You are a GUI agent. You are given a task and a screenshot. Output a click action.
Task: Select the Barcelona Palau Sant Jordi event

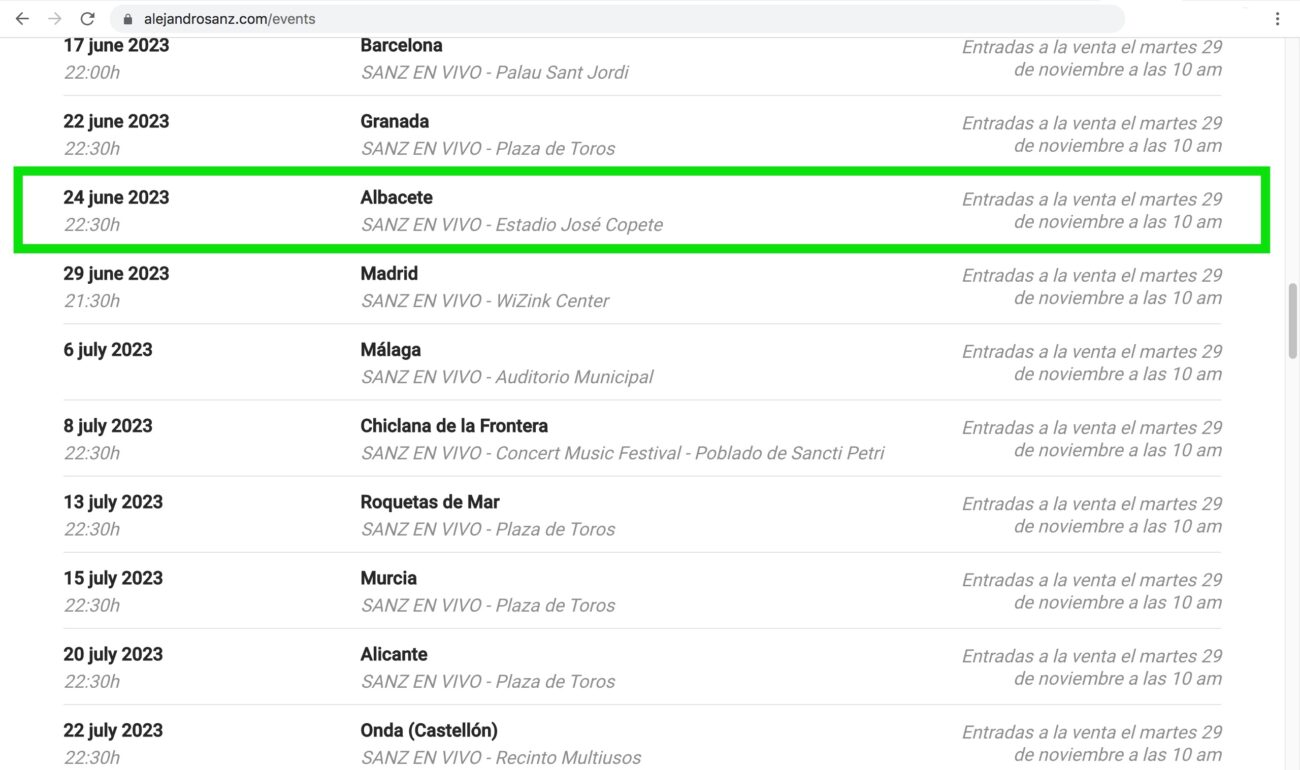coord(642,58)
